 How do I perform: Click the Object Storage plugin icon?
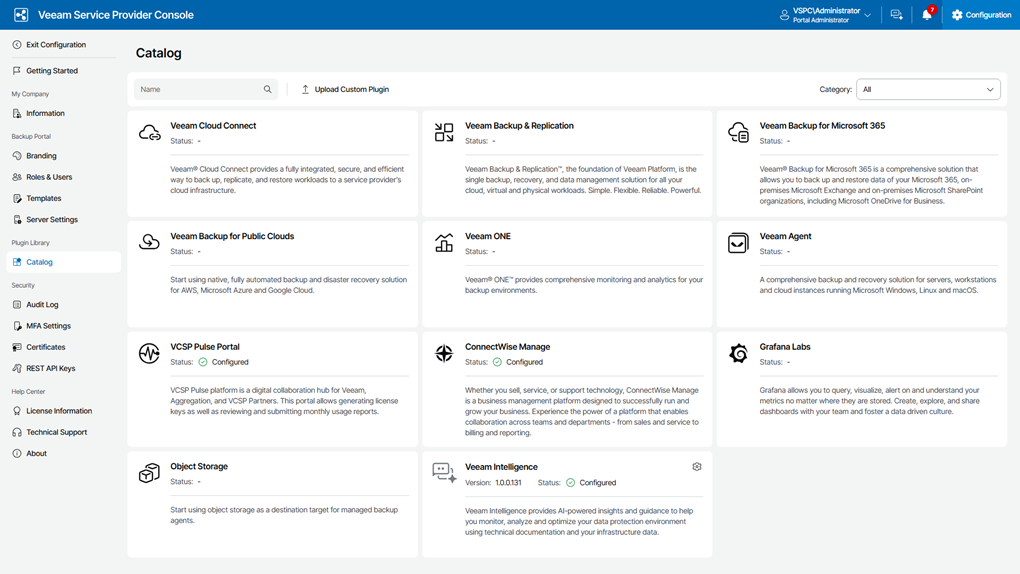(x=150, y=473)
